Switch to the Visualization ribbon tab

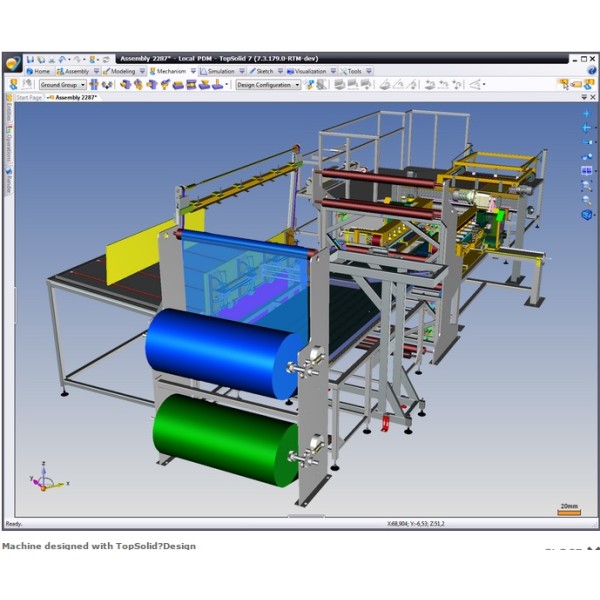point(307,71)
